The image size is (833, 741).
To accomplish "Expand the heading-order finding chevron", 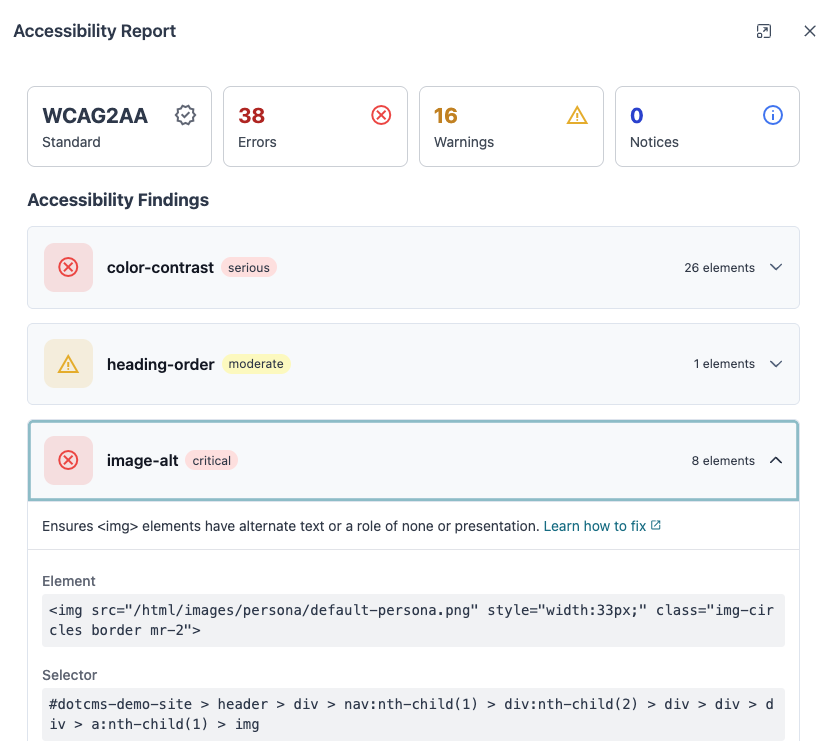I will click(x=776, y=364).
